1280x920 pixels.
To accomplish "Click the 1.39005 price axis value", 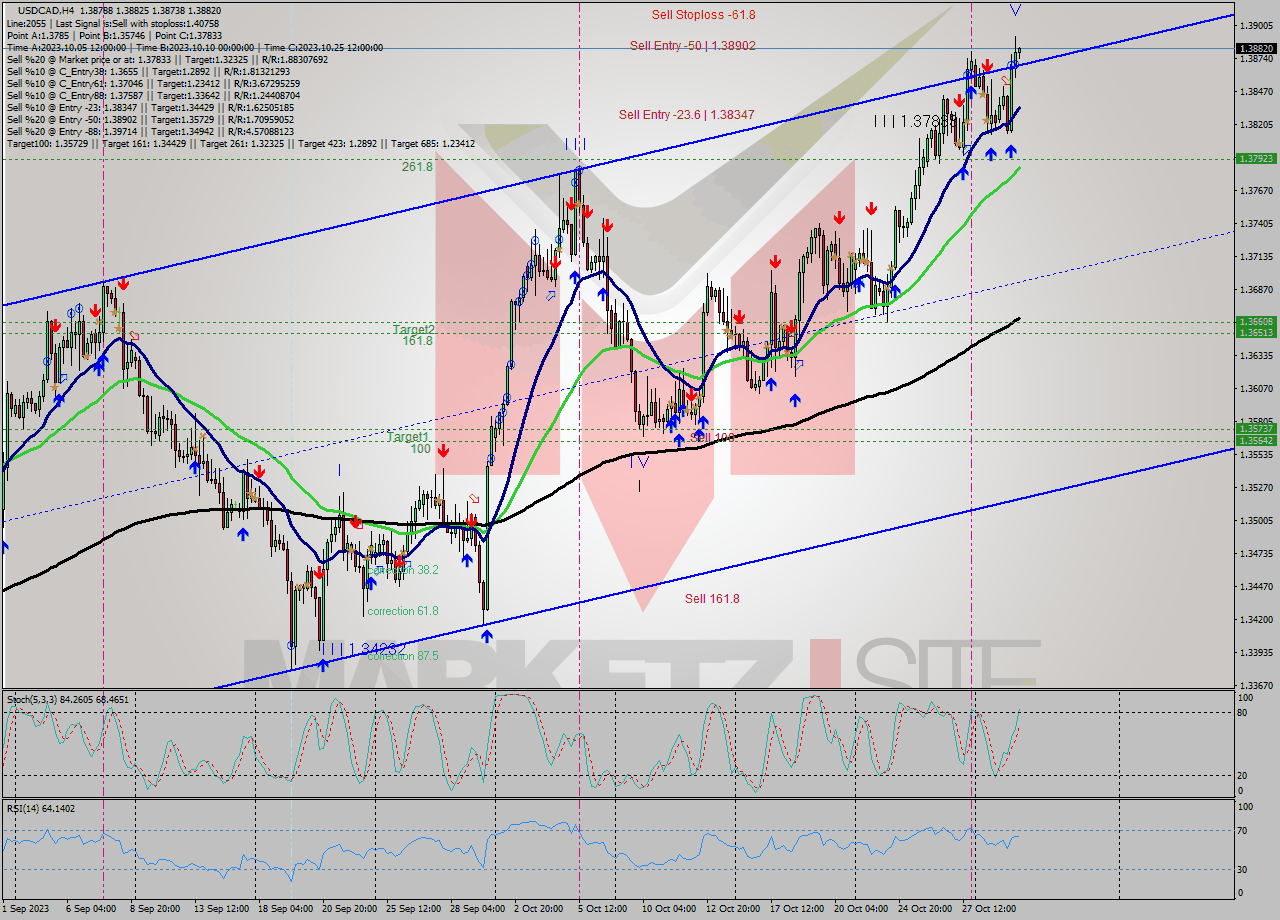I will click(x=1257, y=25).
